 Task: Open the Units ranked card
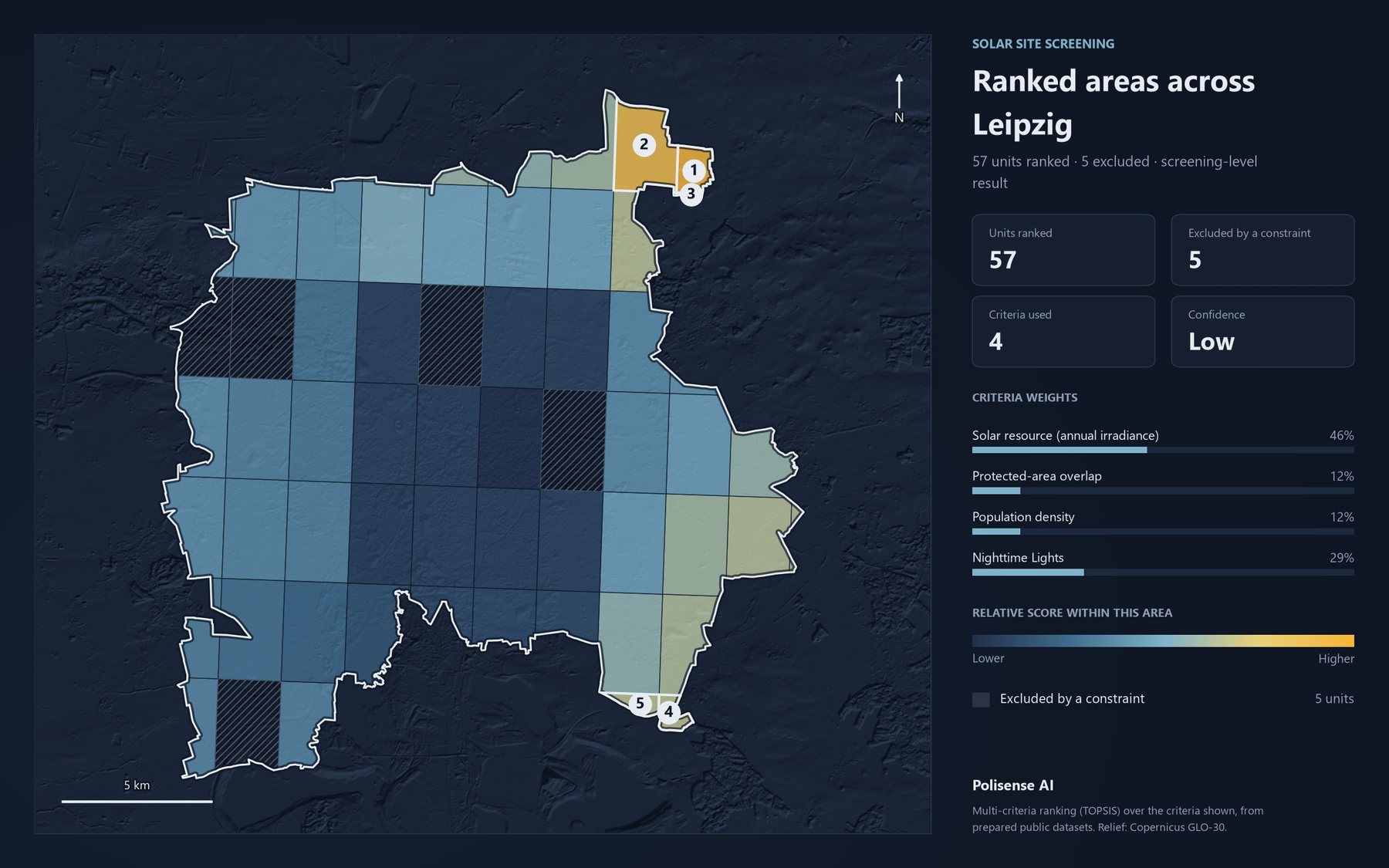click(x=1063, y=250)
